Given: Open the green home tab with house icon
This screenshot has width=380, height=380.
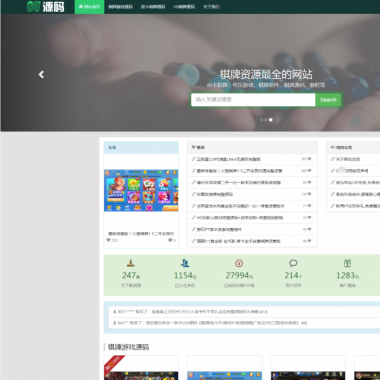Looking at the screenshot, I should (x=89, y=7).
